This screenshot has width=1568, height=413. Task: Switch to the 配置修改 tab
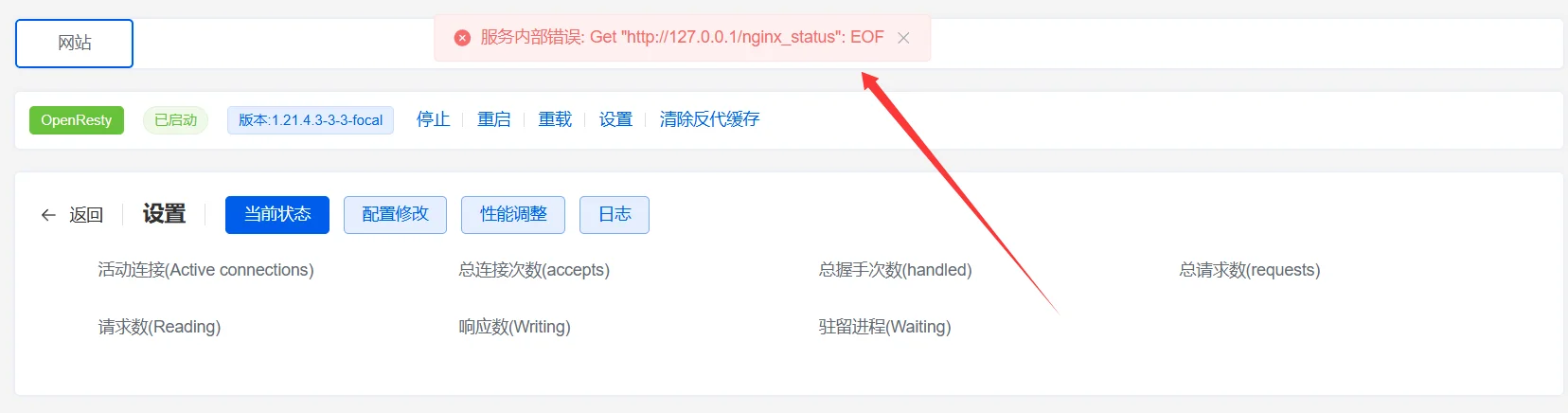396,215
